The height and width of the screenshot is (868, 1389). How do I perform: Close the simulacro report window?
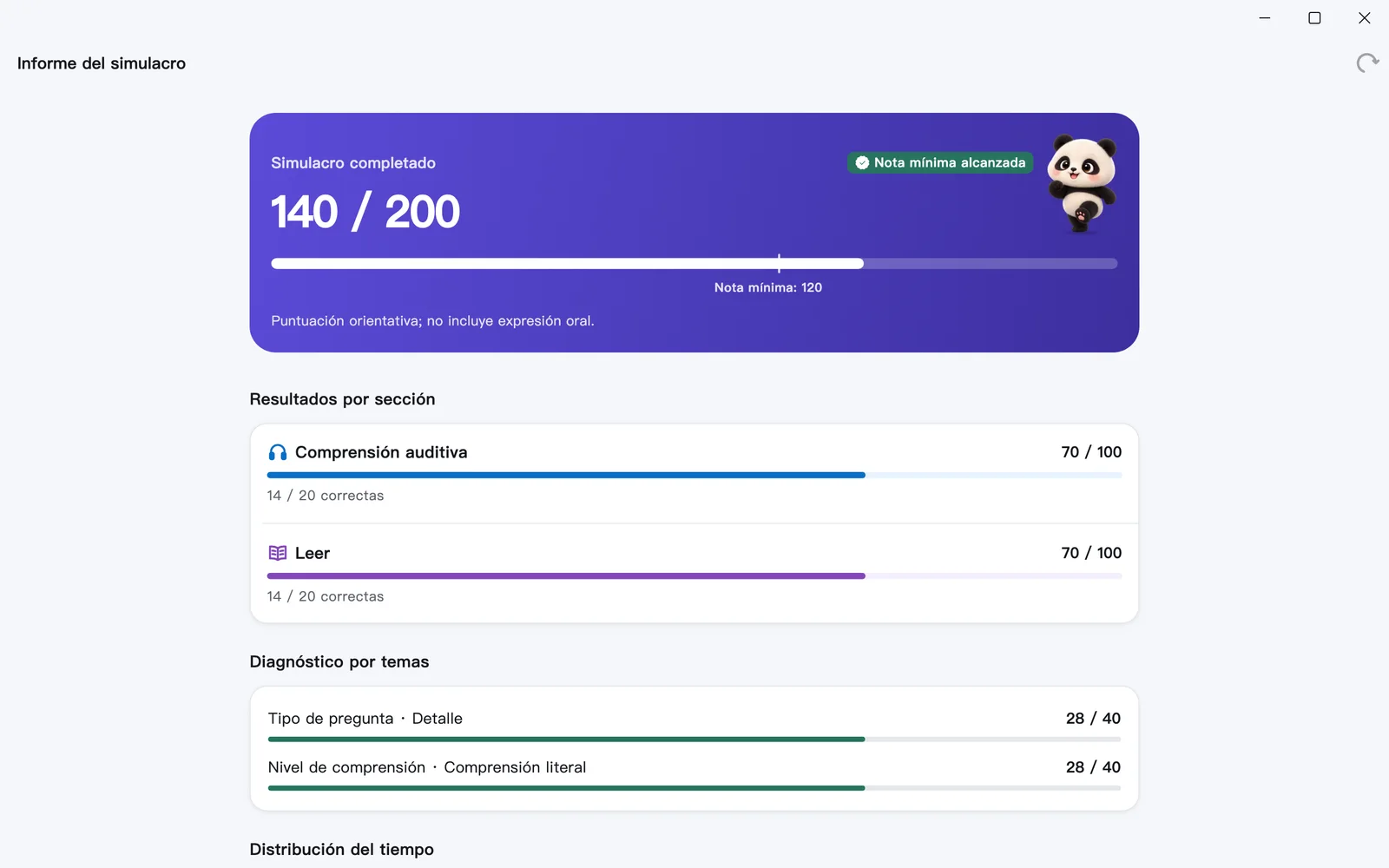point(1364,17)
